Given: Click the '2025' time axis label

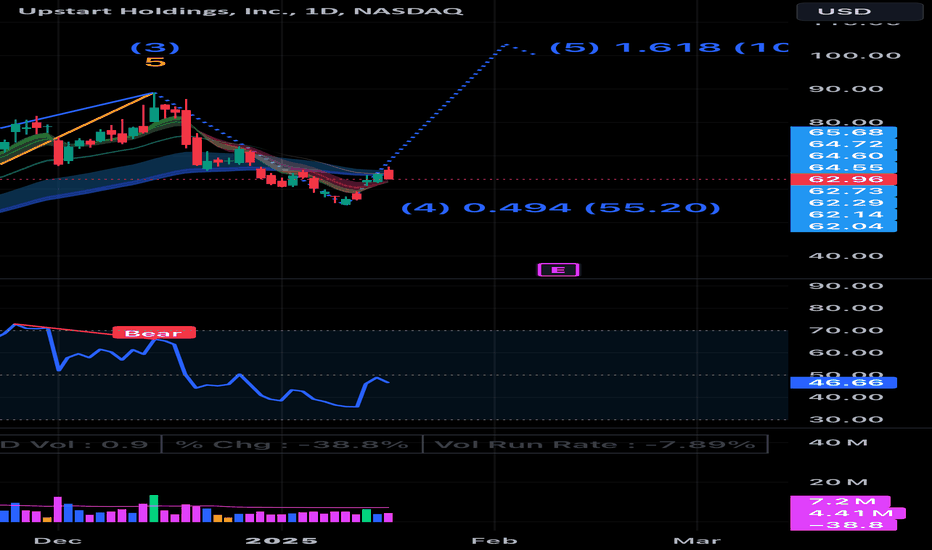Looking at the screenshot, I should (x=281, y=540).
